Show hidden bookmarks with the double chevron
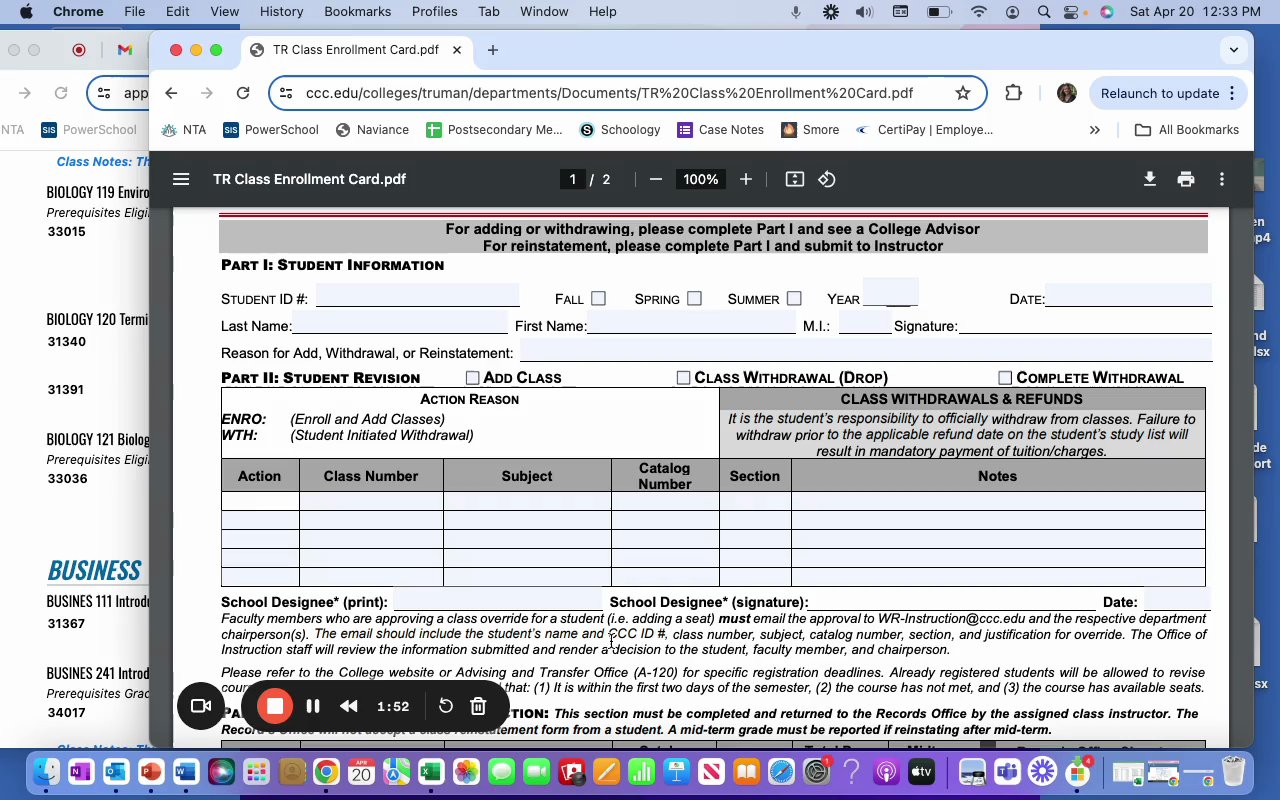1280x800 pixels. (x=1094, y=130)
